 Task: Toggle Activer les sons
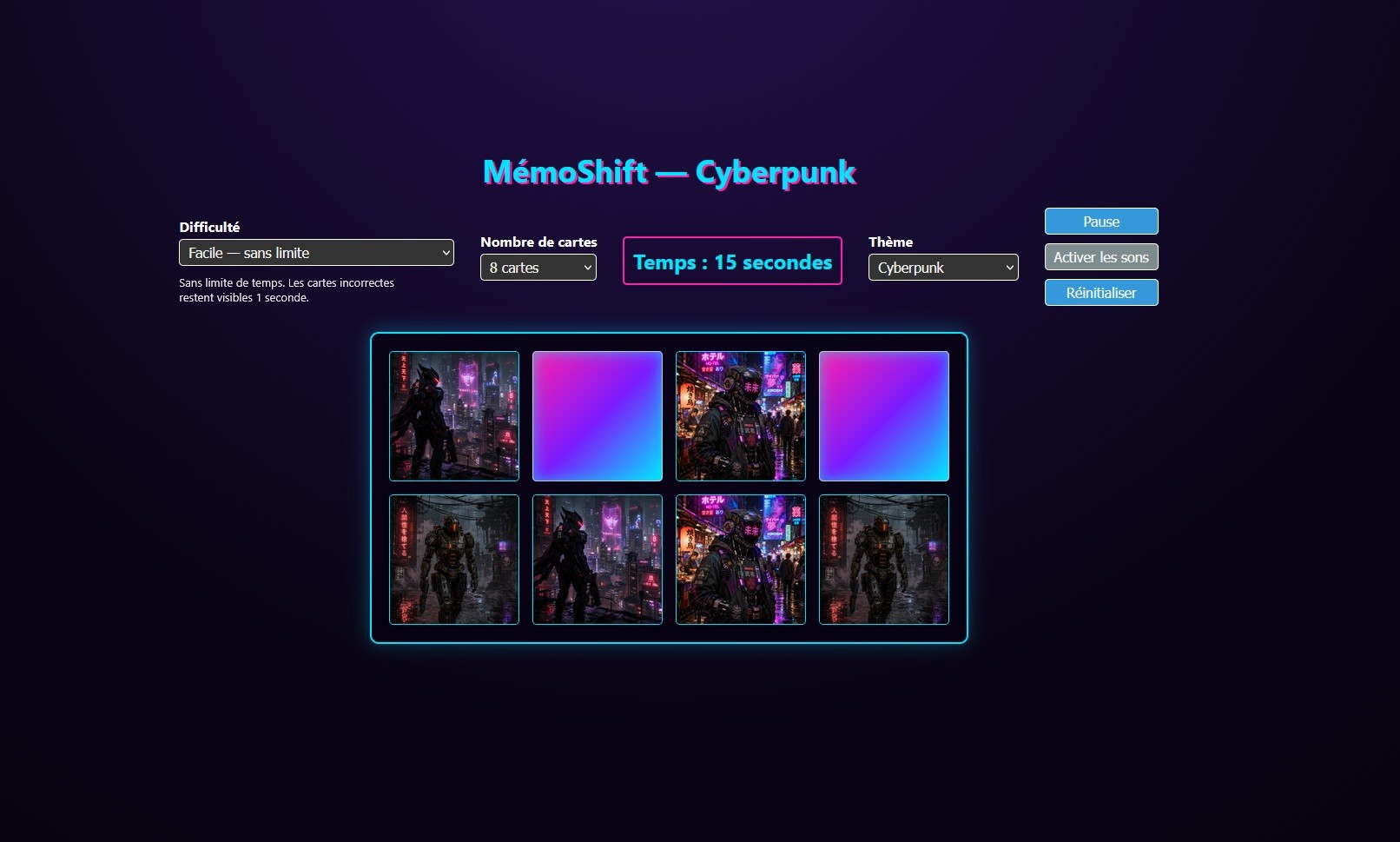coord(1101,257)
